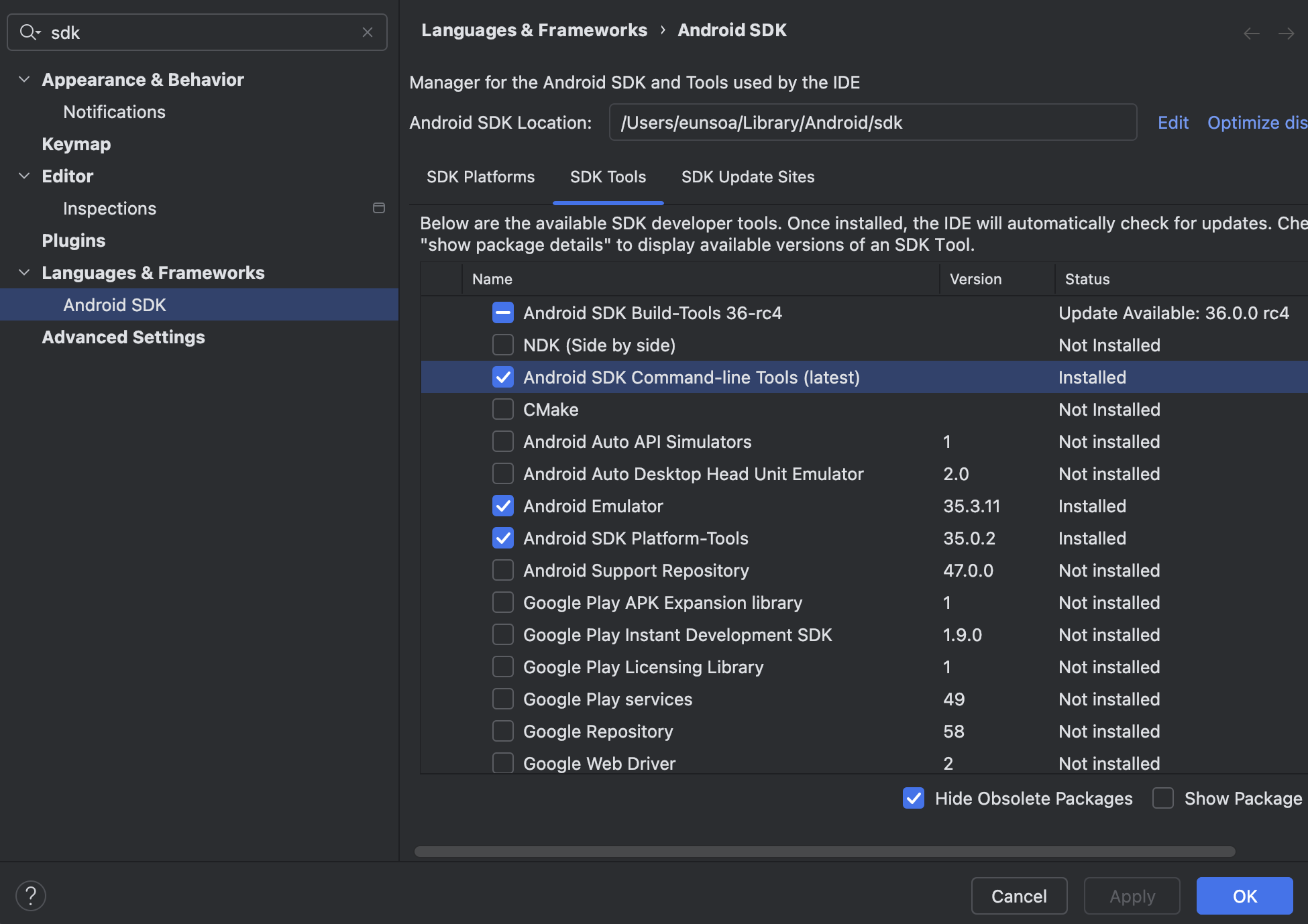Click Google Repository version 58
The height and width of the screenshot is (924, 1308).
coord(954,732)
